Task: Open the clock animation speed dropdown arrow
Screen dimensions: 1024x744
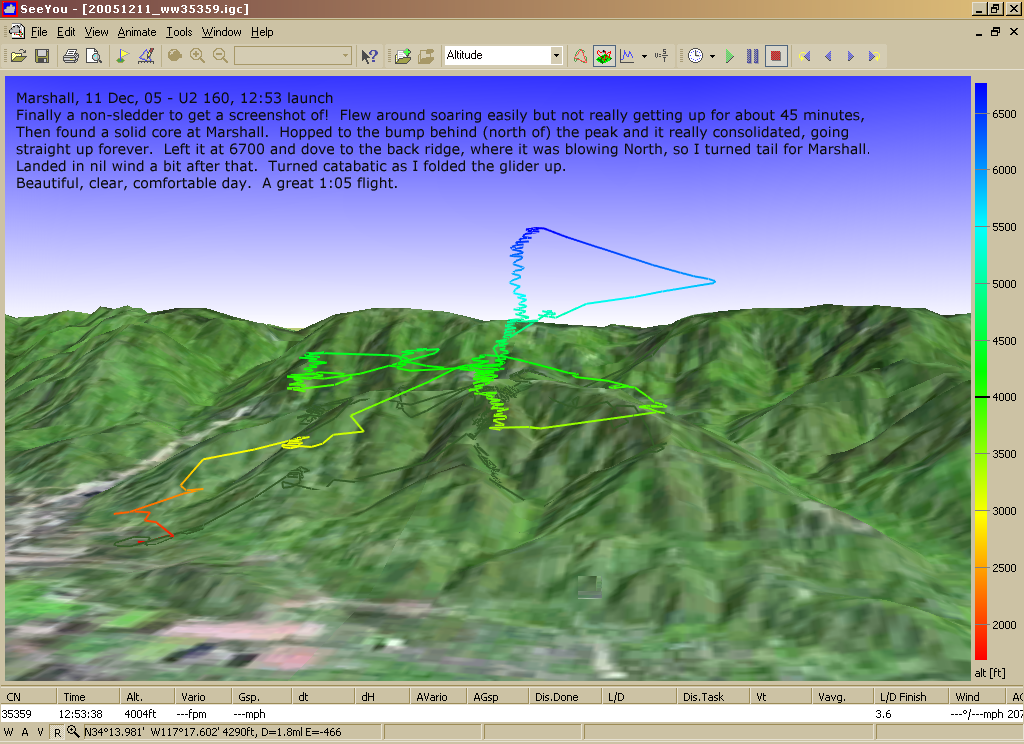Action: pyautogui.click(x=712, y=56)
